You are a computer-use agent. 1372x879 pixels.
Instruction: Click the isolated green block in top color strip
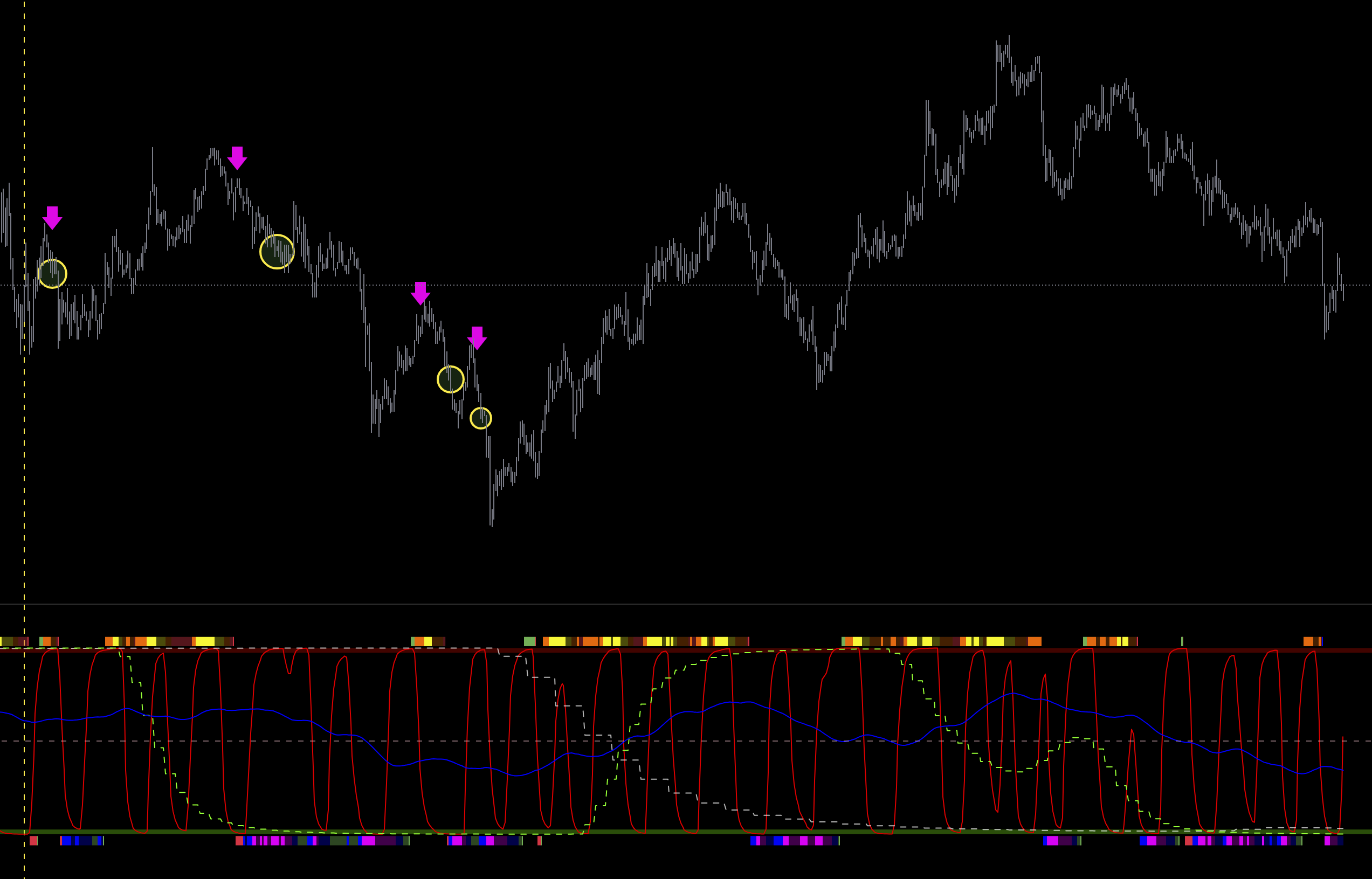point(530,641)
